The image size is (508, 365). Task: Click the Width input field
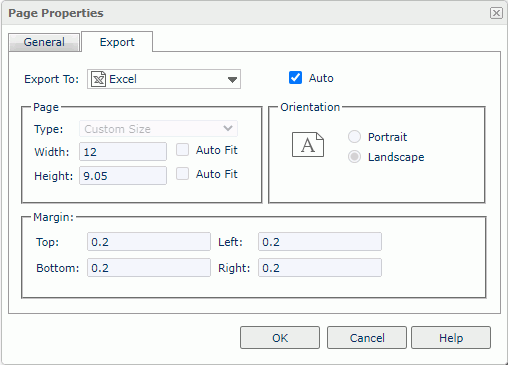click(123, 152)
